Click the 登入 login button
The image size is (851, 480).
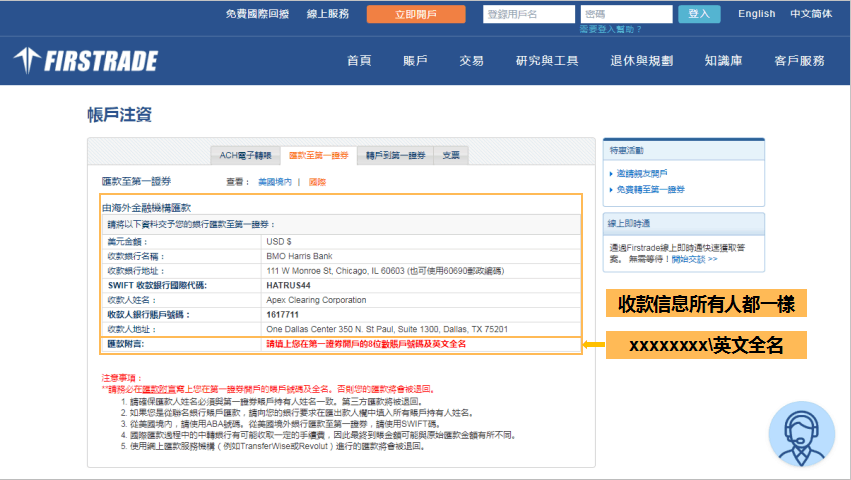pos(699,14)
